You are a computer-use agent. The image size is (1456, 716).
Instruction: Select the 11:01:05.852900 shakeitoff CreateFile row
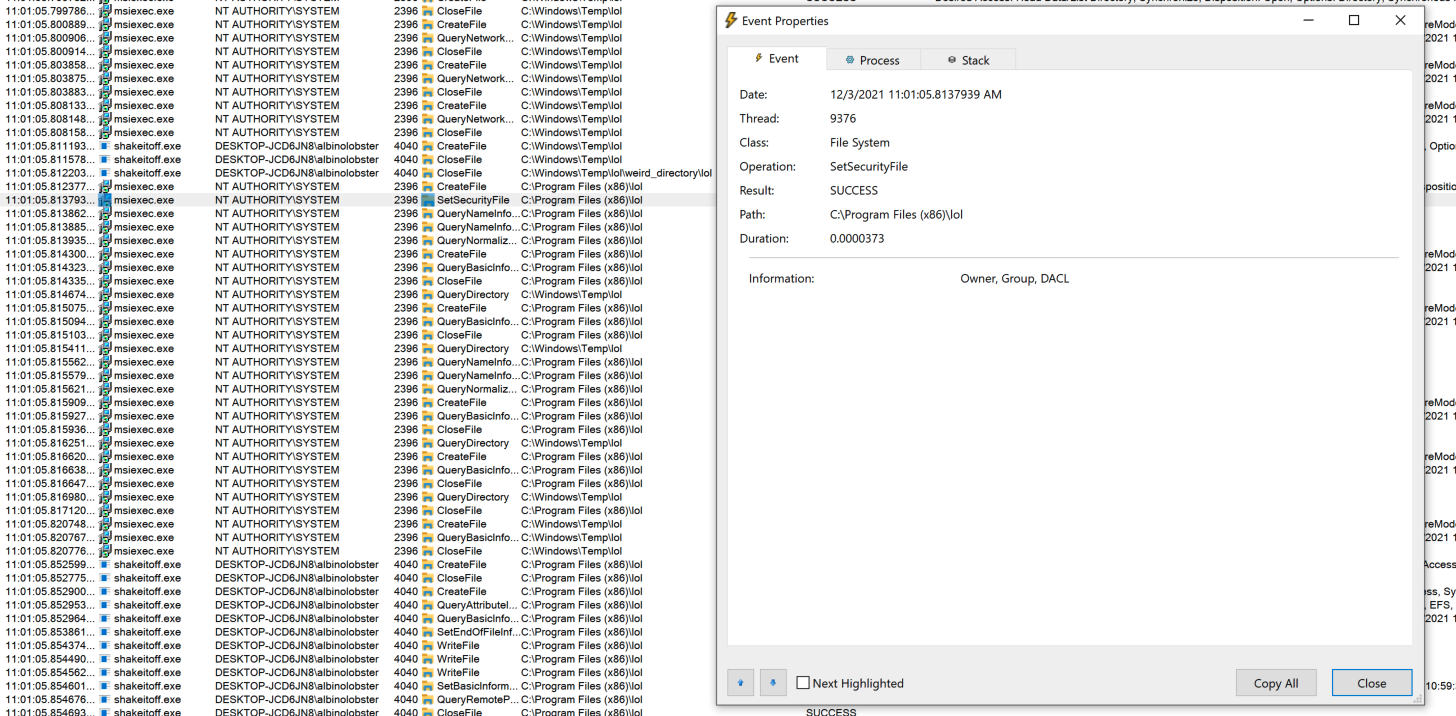point(358,592)
